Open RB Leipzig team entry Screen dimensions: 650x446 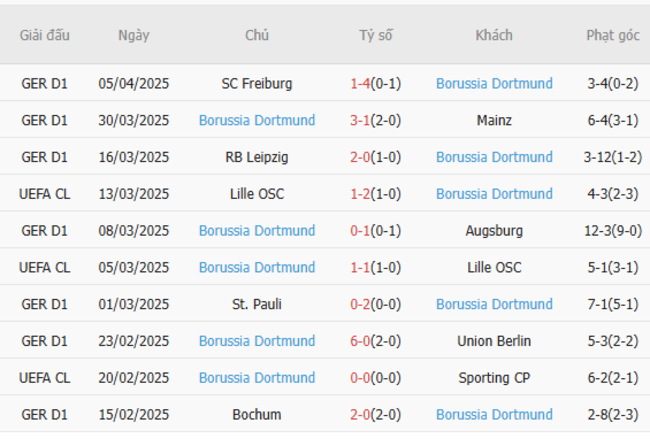click(257, 157)
